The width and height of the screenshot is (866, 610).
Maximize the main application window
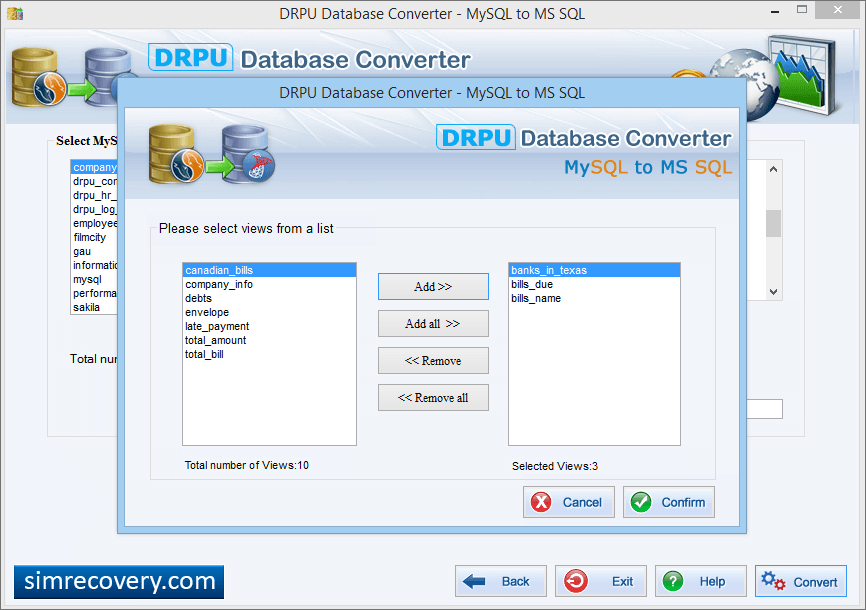[802, 9]
